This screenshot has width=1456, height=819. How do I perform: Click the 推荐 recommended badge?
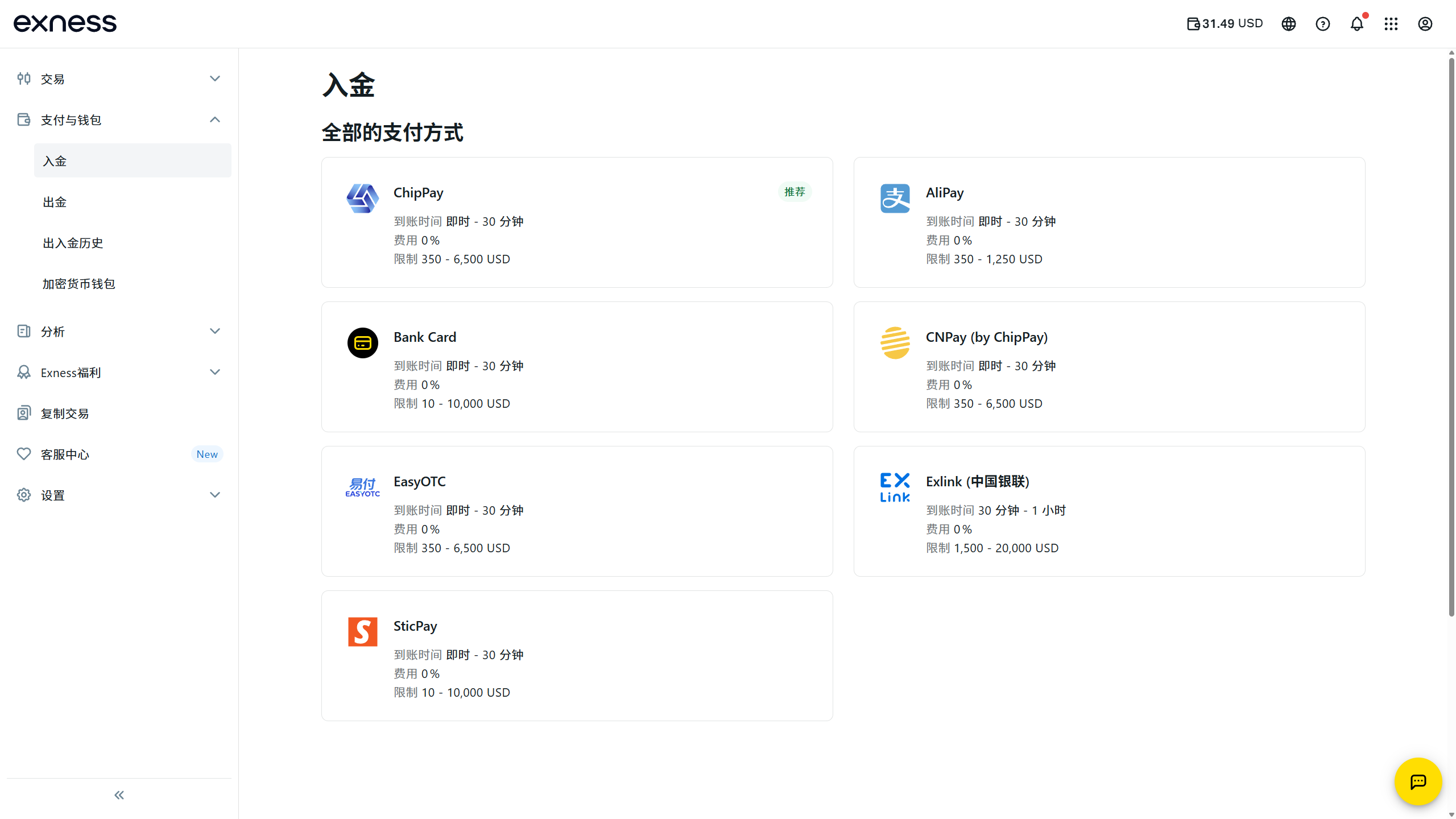pyautogui.click(x=795, y=192)
